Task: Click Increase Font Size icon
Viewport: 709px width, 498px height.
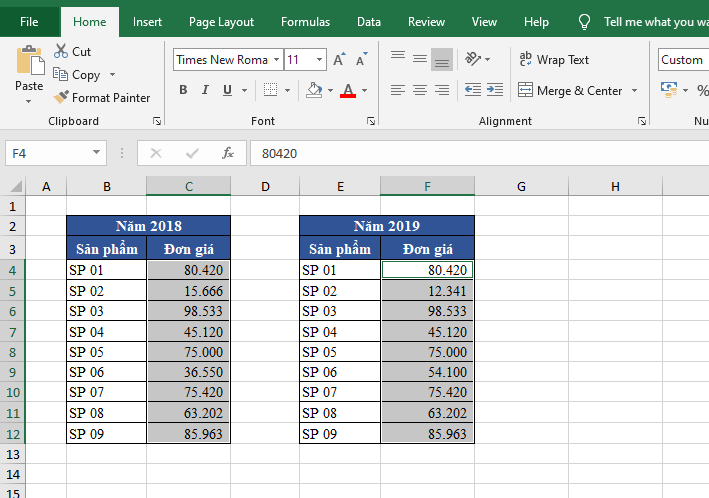Action: pyautogui.click(x=340, y=60)
